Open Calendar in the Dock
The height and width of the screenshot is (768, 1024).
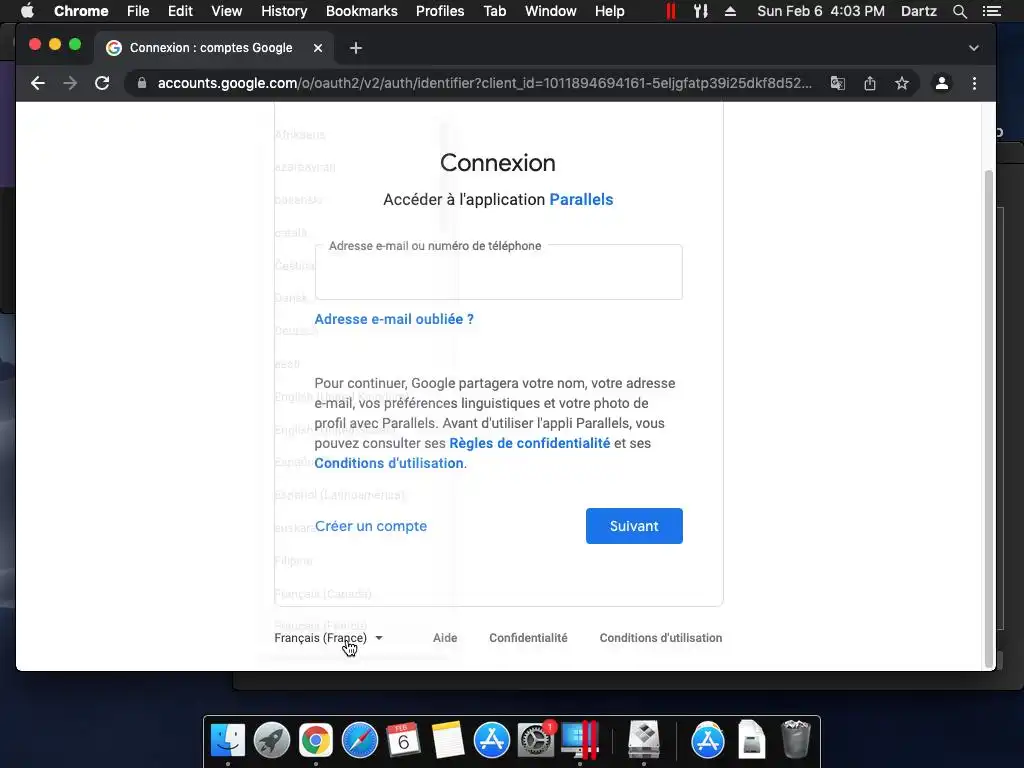pos(404,741)
